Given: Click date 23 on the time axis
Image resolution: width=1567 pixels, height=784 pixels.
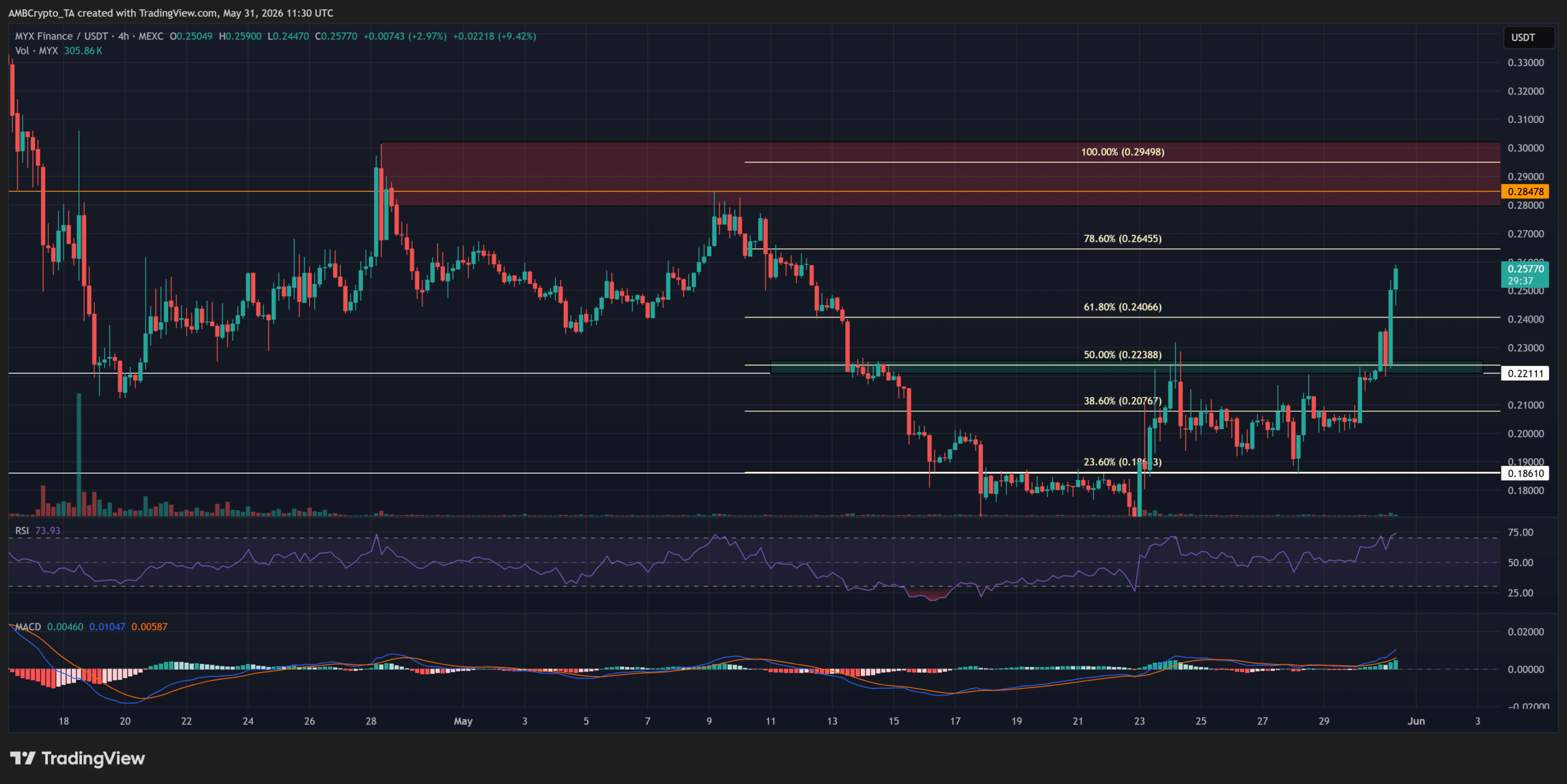Looking at the screenshot, I should (1139, 721).
